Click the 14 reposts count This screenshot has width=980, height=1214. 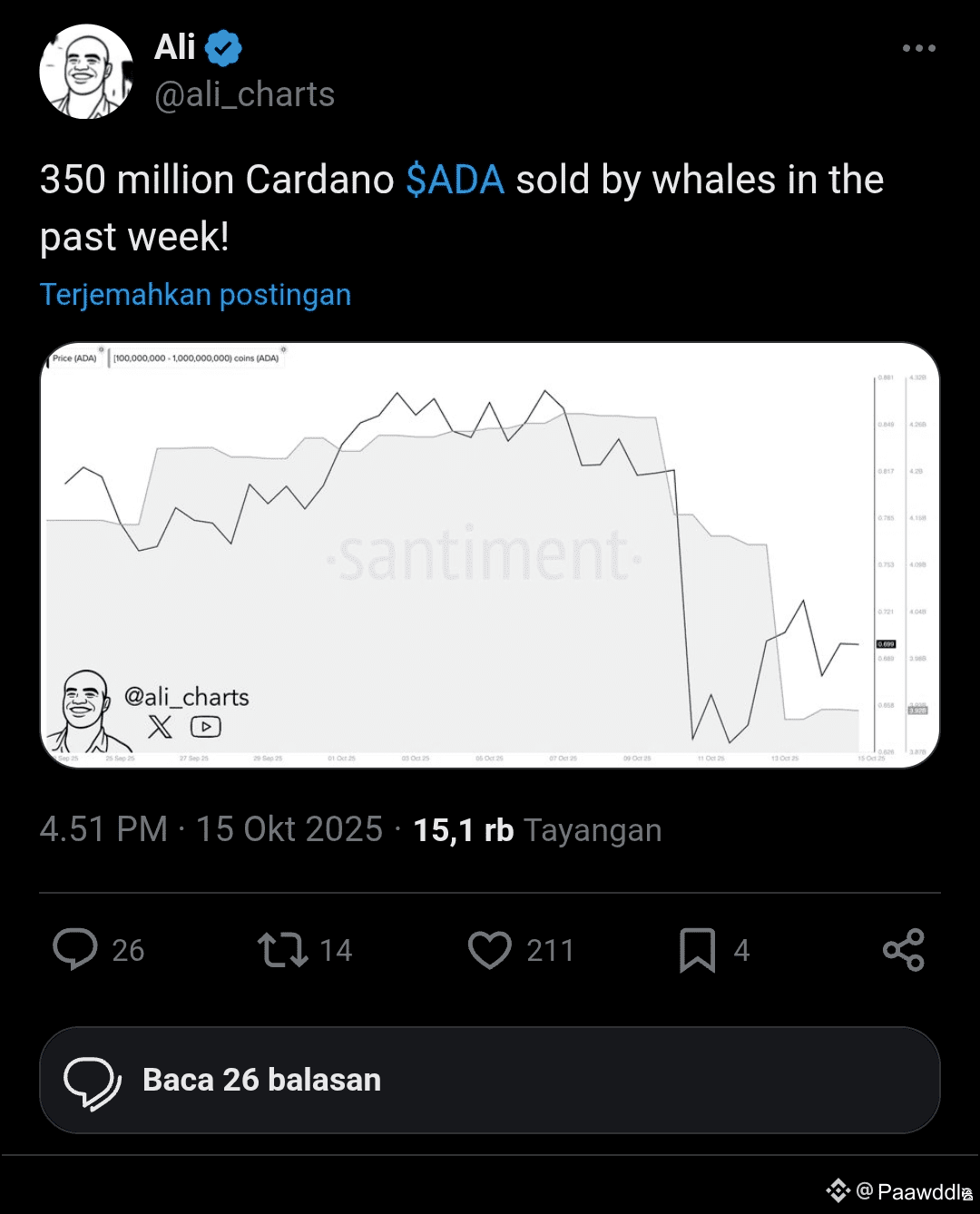click(336, 950)
